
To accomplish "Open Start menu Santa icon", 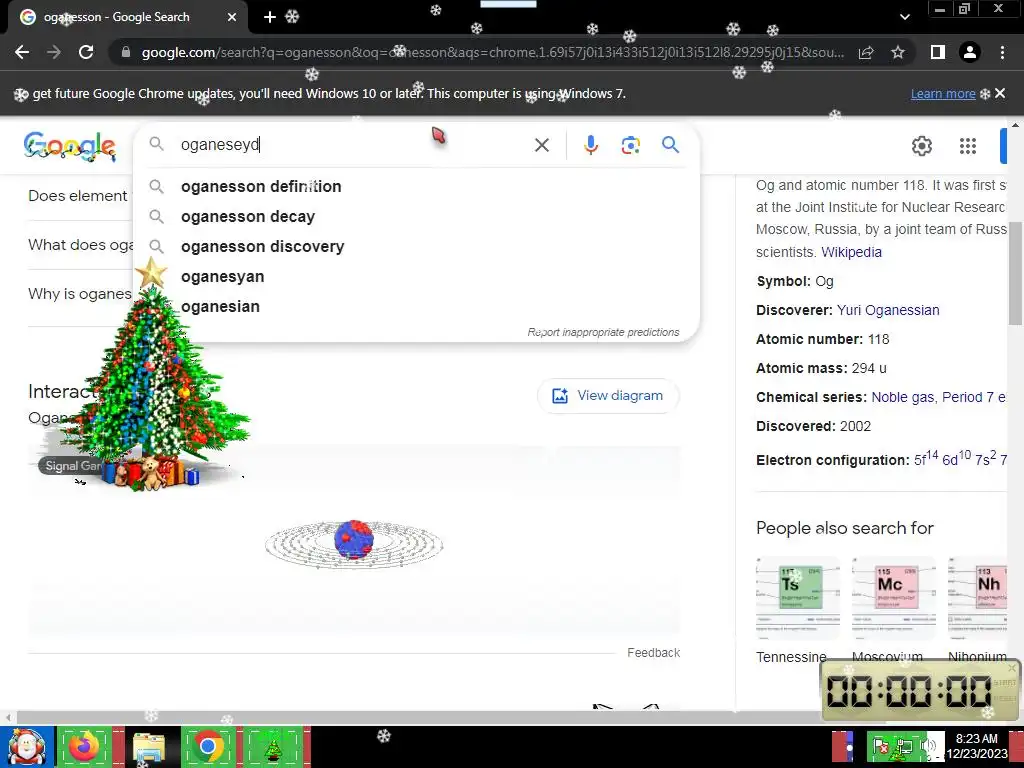I will pos(27,747).
